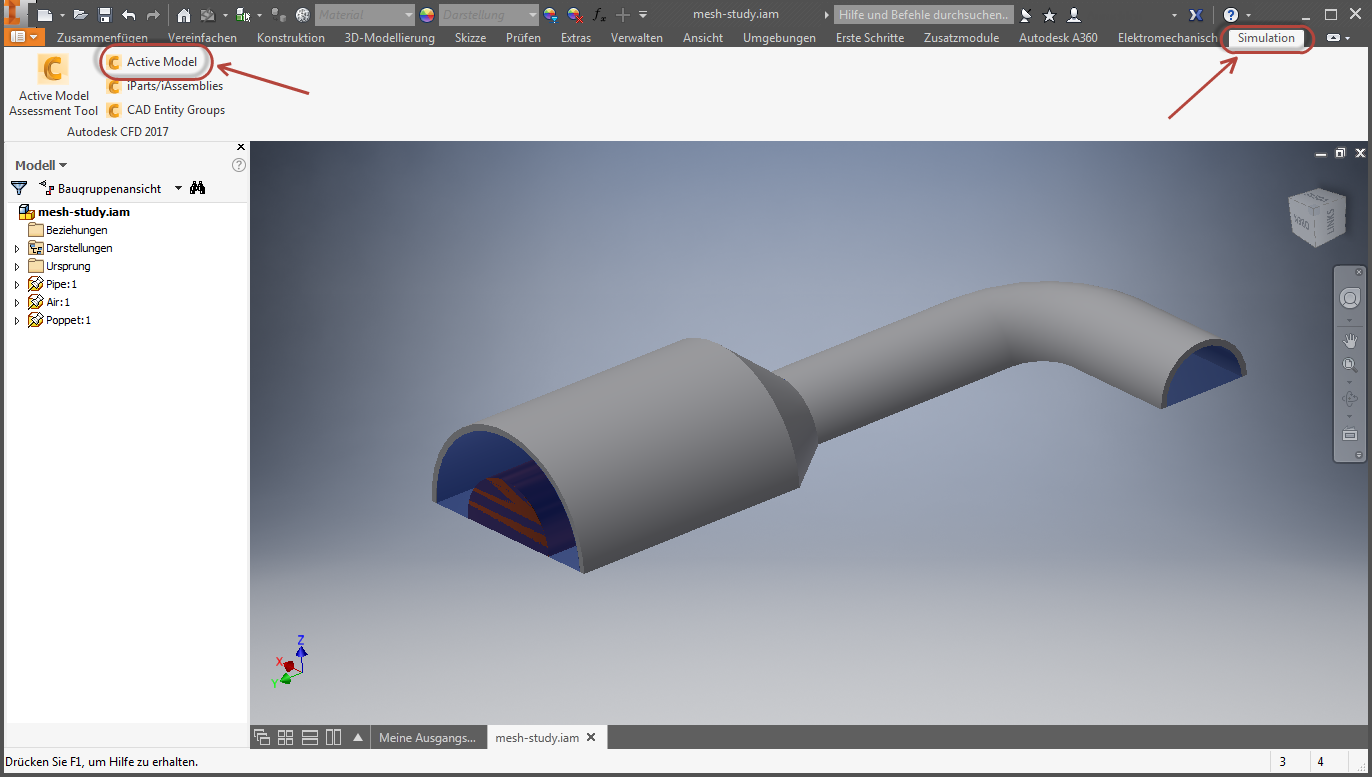Open the Darstellung appearance dropdown

tap(489, 15)
